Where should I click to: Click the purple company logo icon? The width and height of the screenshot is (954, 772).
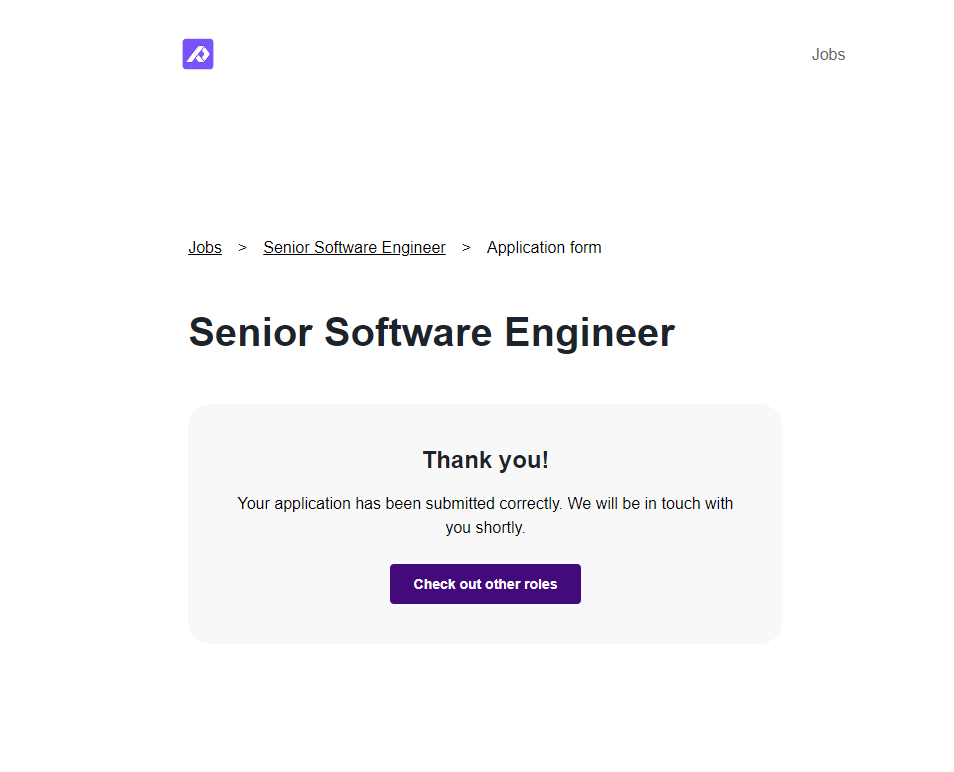tap(198, 54)
